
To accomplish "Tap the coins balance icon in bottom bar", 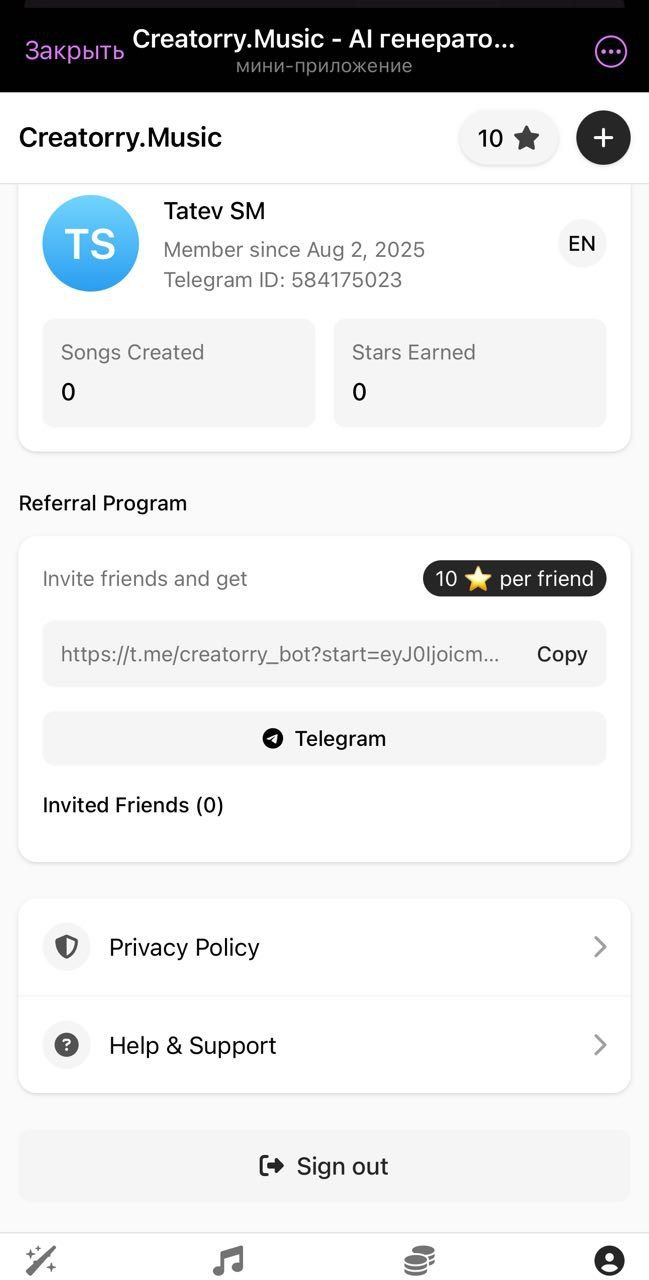I will pyautogui.click(x=420, y=1258).
